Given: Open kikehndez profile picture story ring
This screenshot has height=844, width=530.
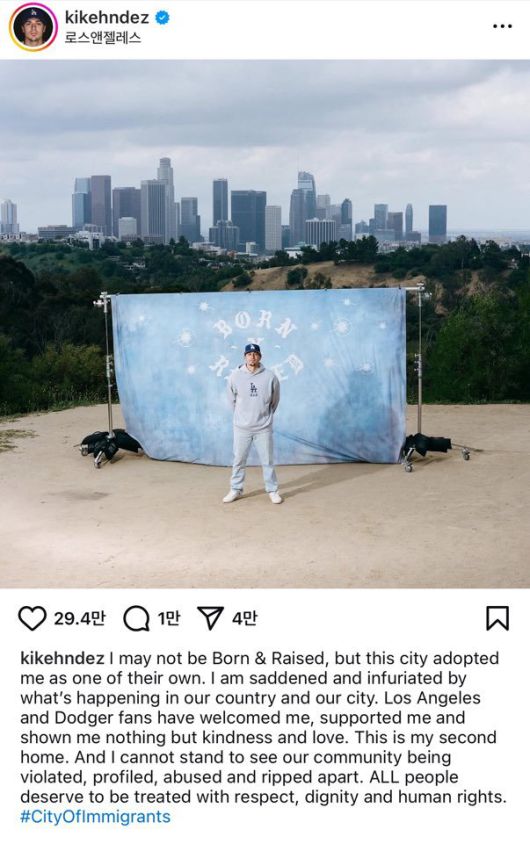Looking at the screenshot, I should pos(33,27).
